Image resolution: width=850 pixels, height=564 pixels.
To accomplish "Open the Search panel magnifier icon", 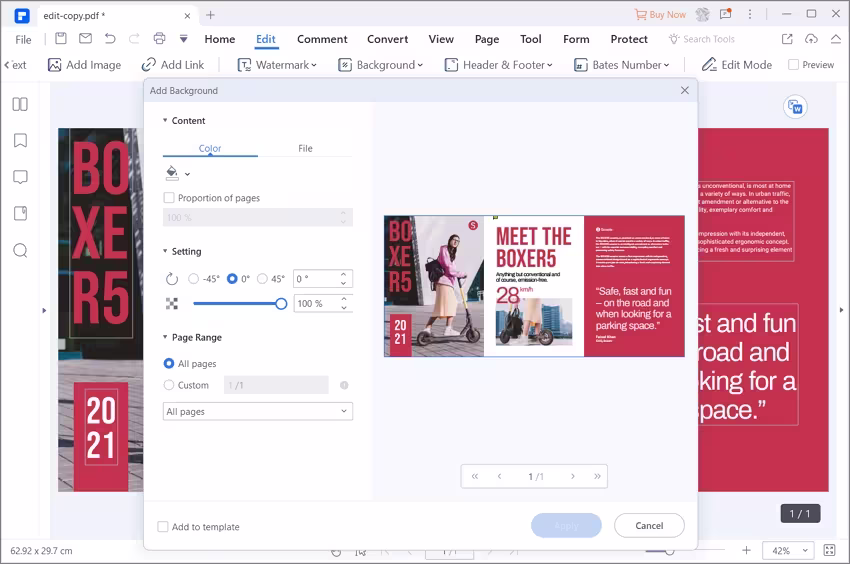I will coord(20,251).
